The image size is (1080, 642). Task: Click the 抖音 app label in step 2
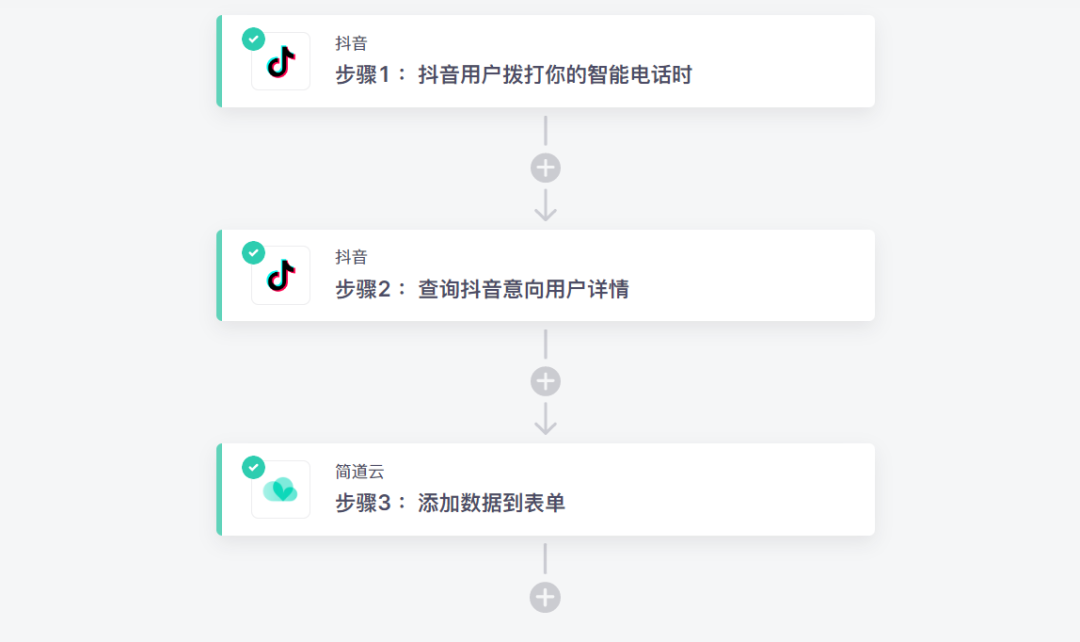click(351, 258)
